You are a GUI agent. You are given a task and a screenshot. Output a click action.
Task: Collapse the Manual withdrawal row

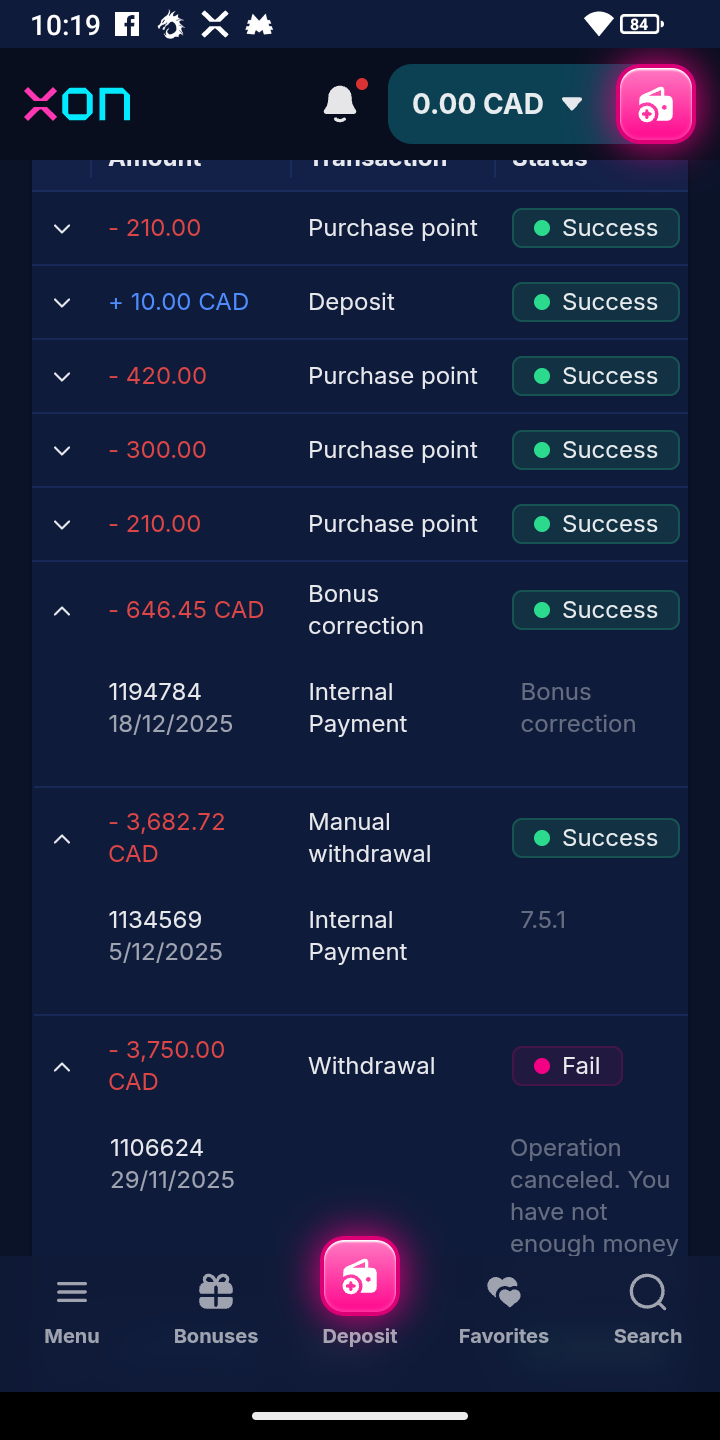tap(62, 838)
